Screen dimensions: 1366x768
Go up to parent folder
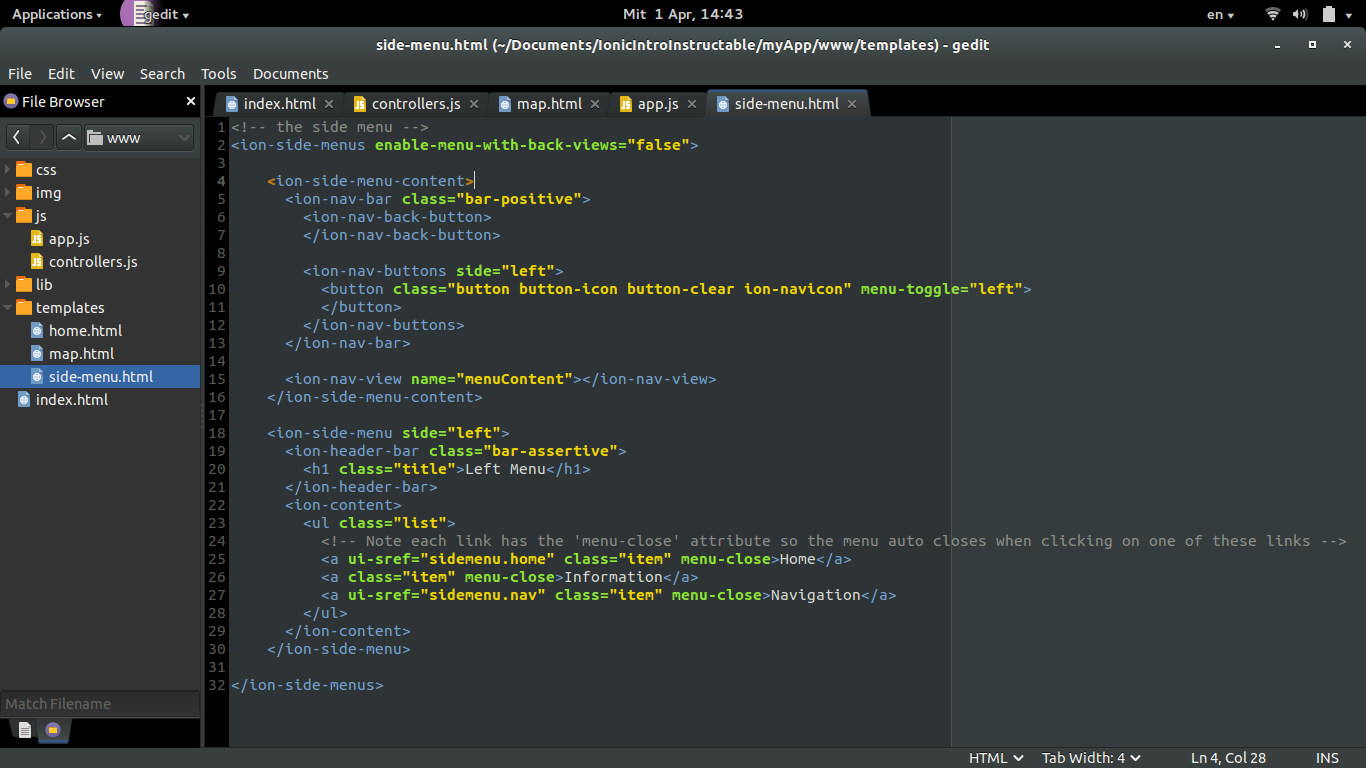click(x=68, y=137)
